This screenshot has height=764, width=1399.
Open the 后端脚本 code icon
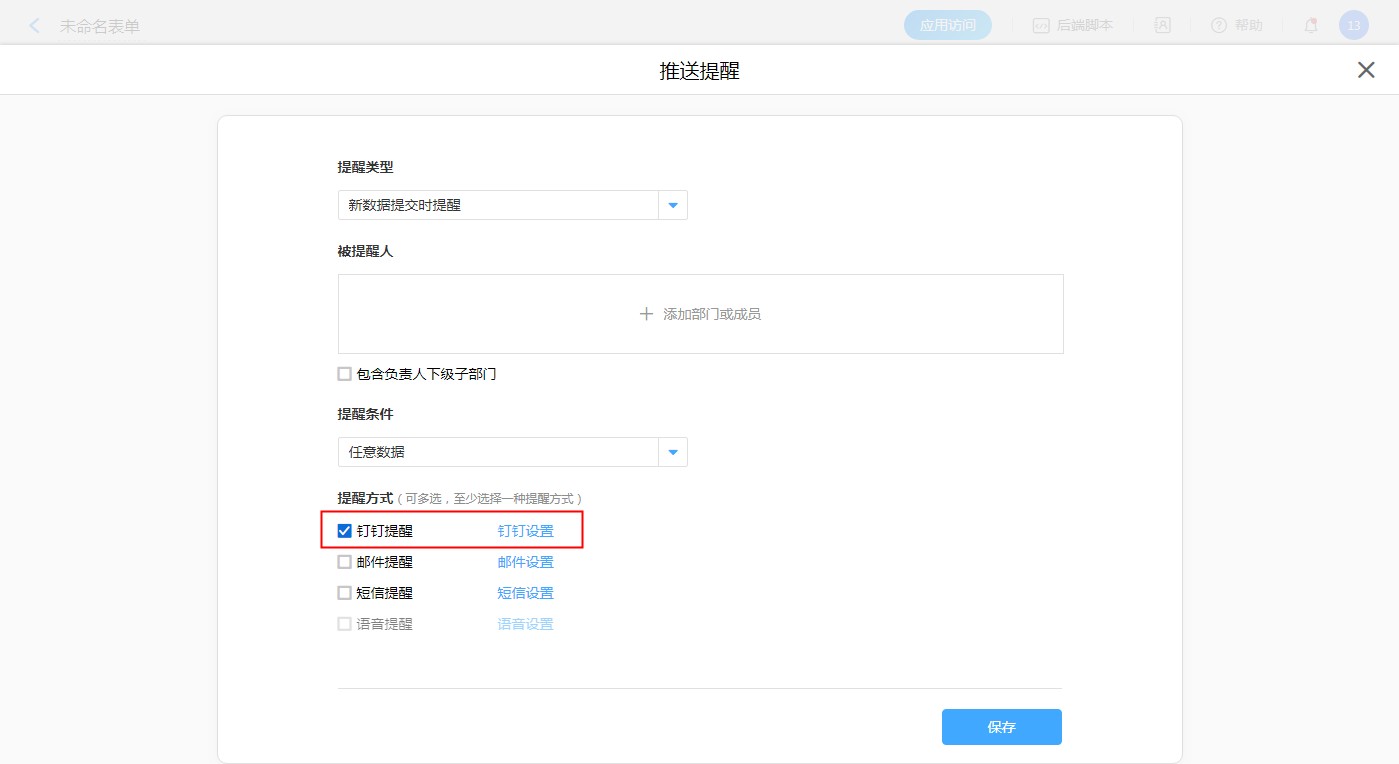click(x=1041, y=26)
